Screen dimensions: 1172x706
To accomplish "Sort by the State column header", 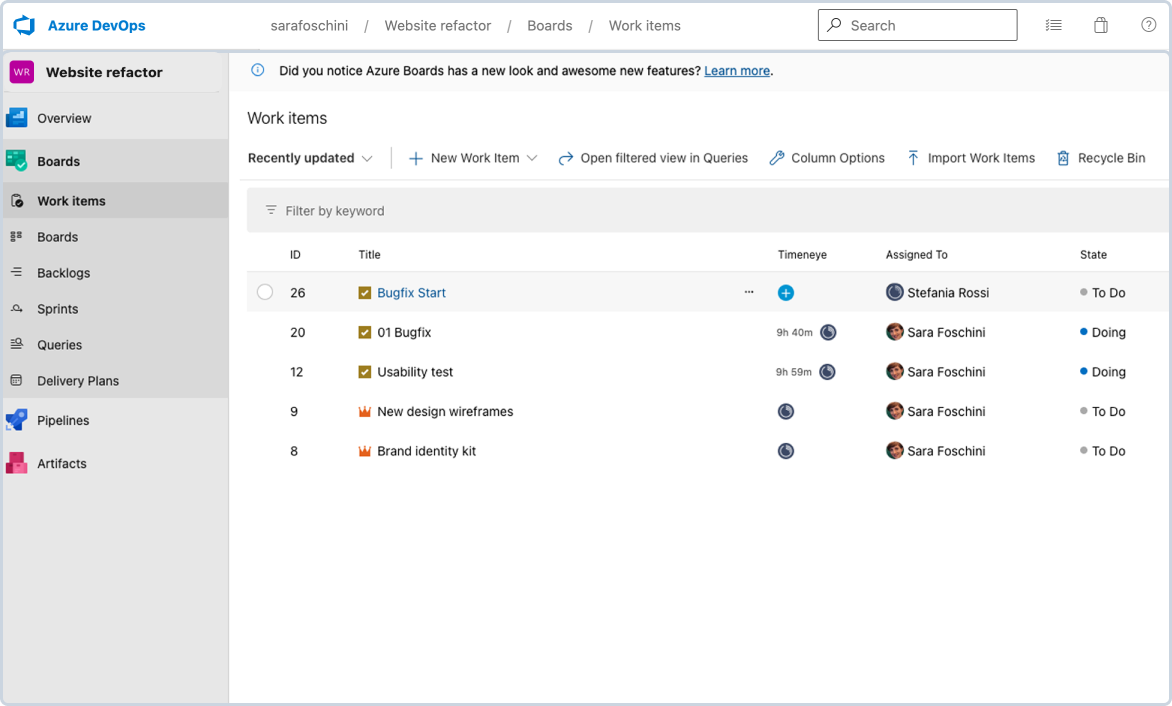I will 1093,255.
